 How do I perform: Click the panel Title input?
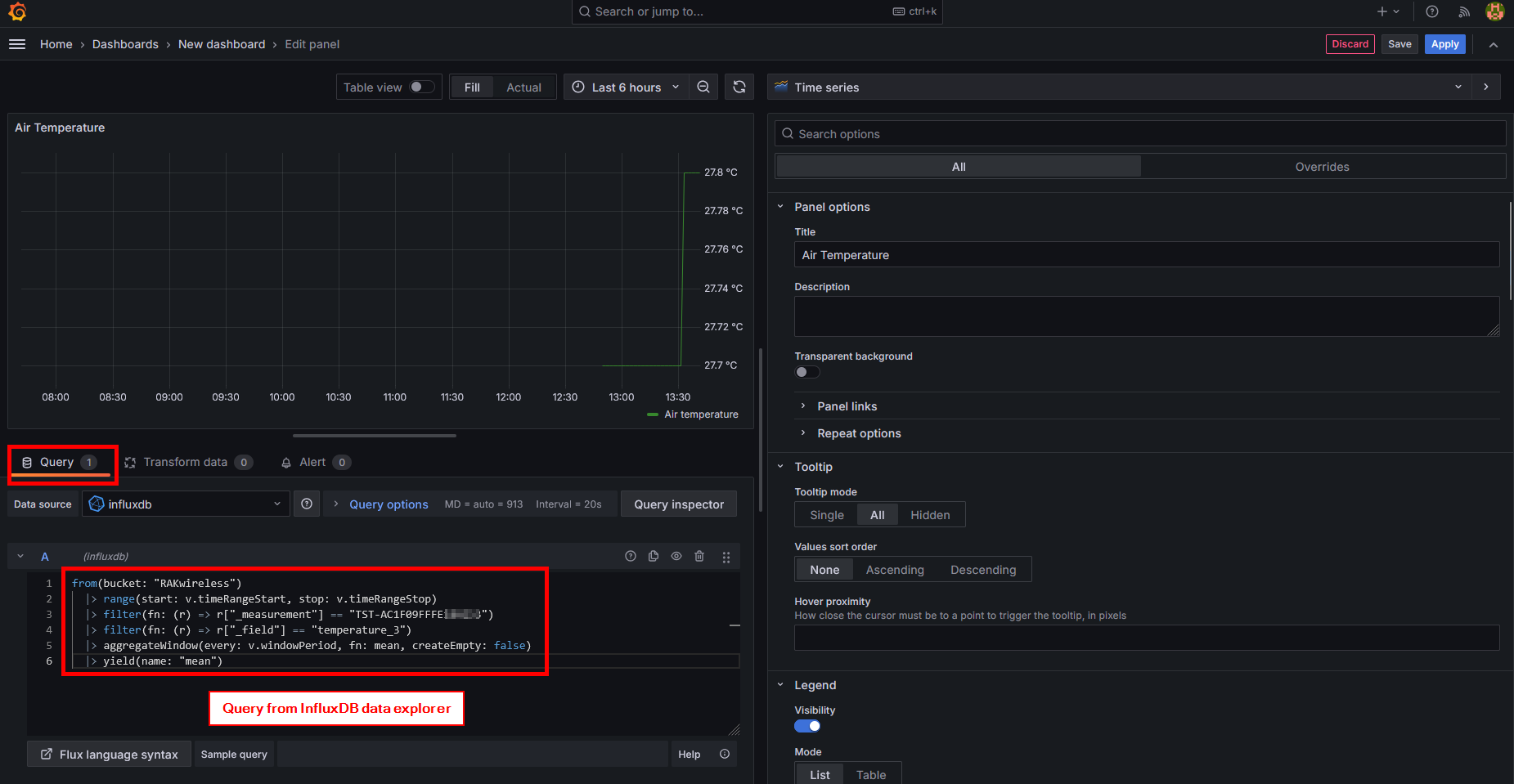[x=1147, y=254]
